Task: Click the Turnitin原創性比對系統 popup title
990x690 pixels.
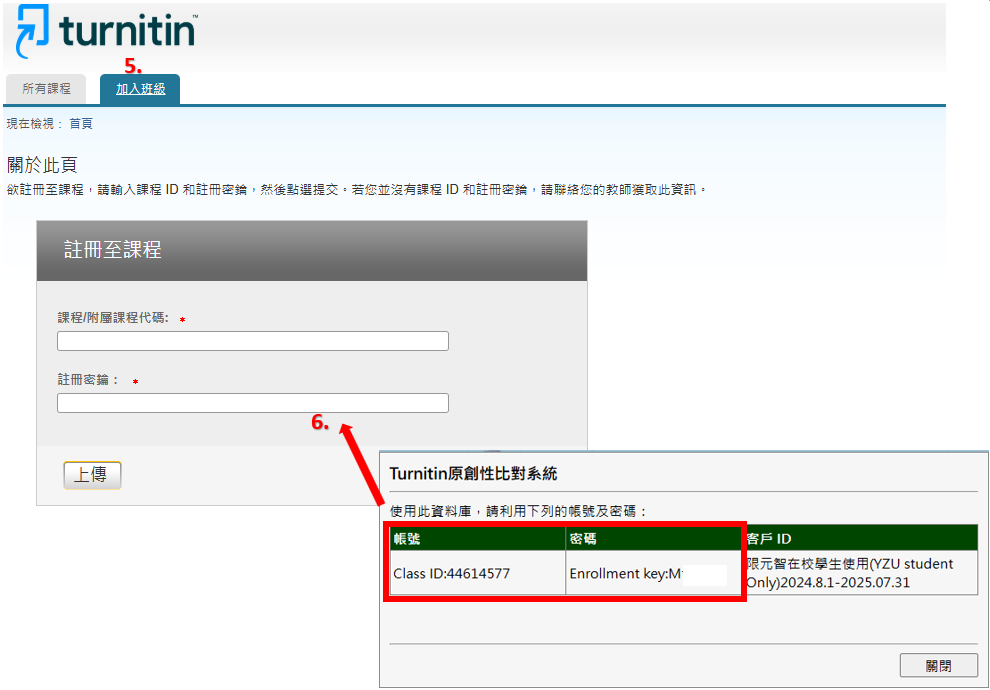Action: 473,473
